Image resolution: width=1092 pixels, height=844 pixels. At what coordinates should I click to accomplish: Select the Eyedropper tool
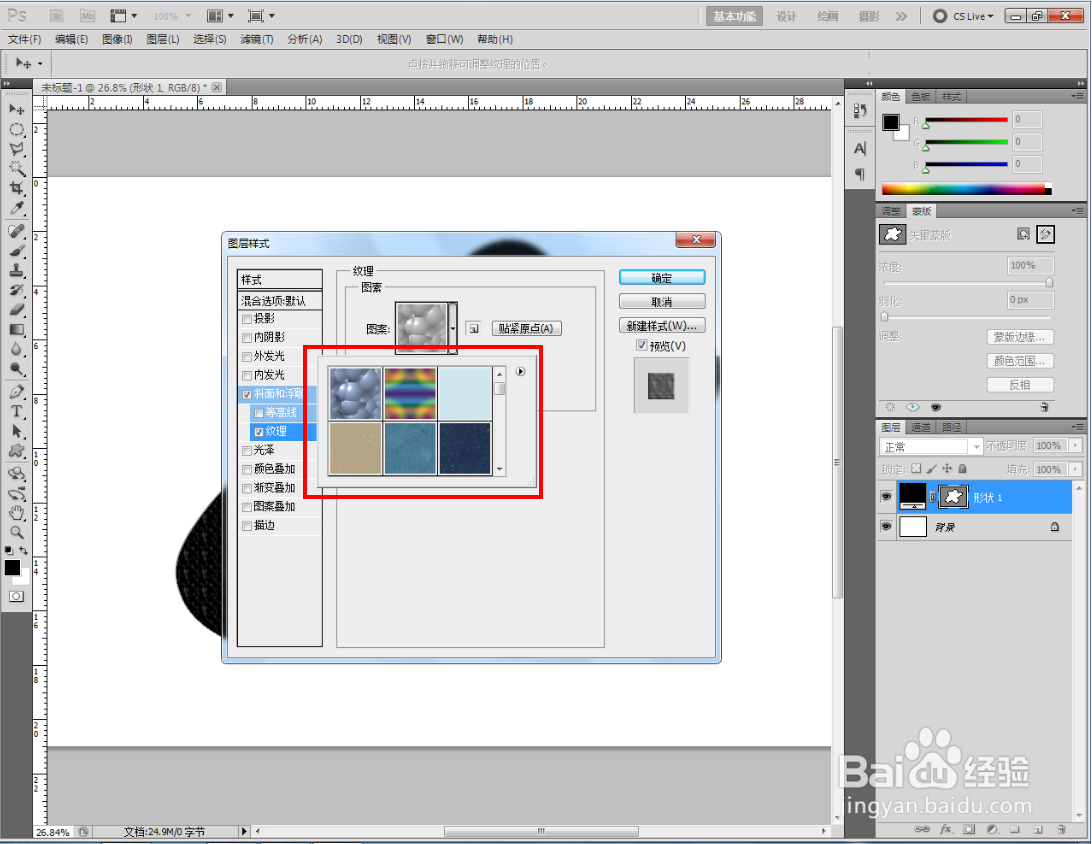[x=17, y=208]
